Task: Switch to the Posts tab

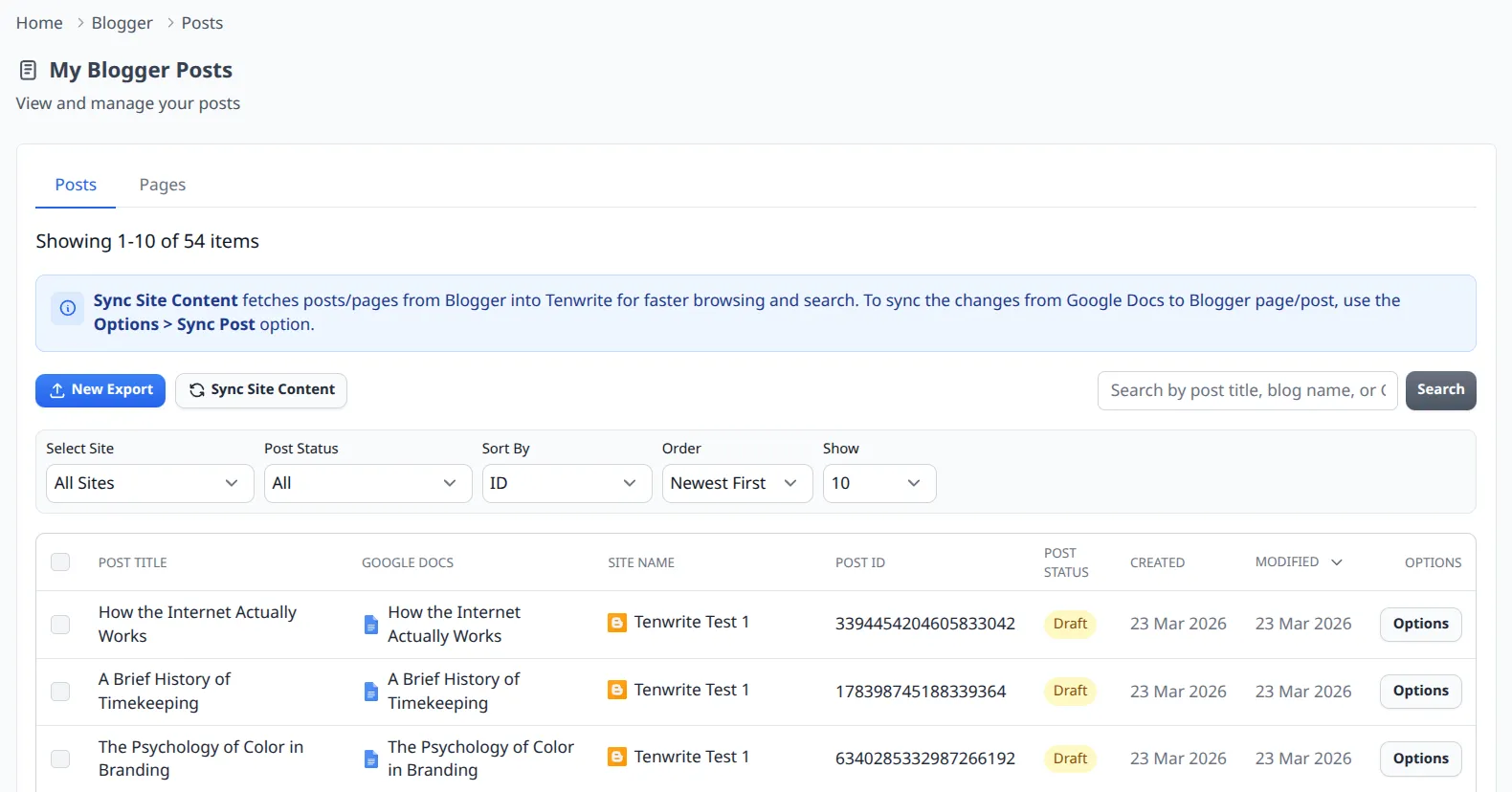Action: click(76, 185)
